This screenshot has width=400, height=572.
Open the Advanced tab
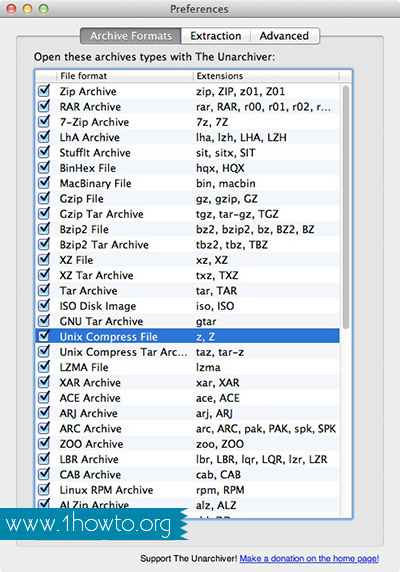click(x=284, y=36)
